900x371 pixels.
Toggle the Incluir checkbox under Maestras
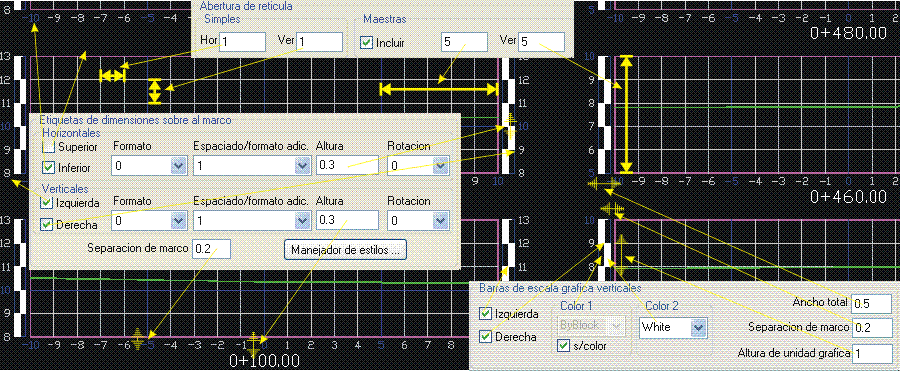coord(366,42)
